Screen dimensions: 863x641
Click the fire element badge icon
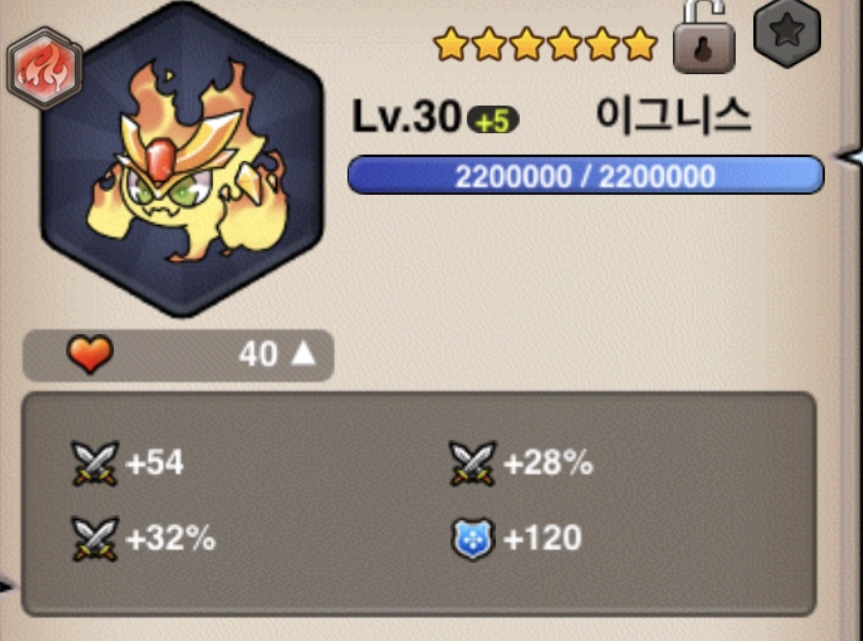[x=45, y=68]
